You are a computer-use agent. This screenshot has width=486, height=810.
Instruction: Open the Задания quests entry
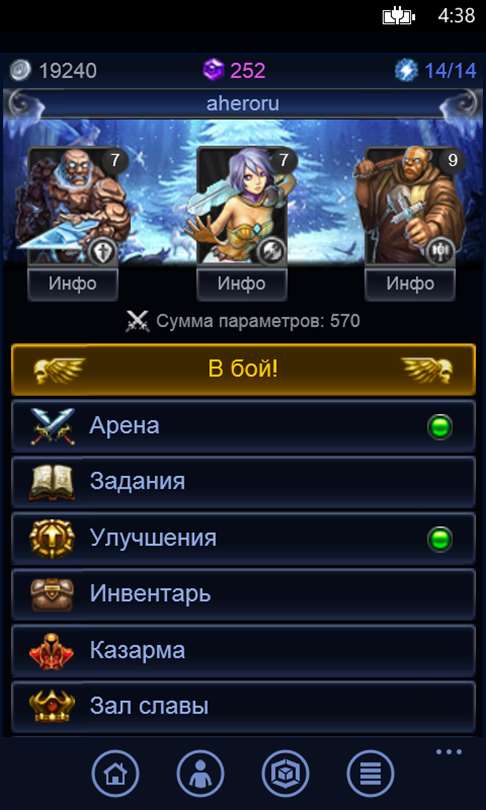tap(243, 482)
